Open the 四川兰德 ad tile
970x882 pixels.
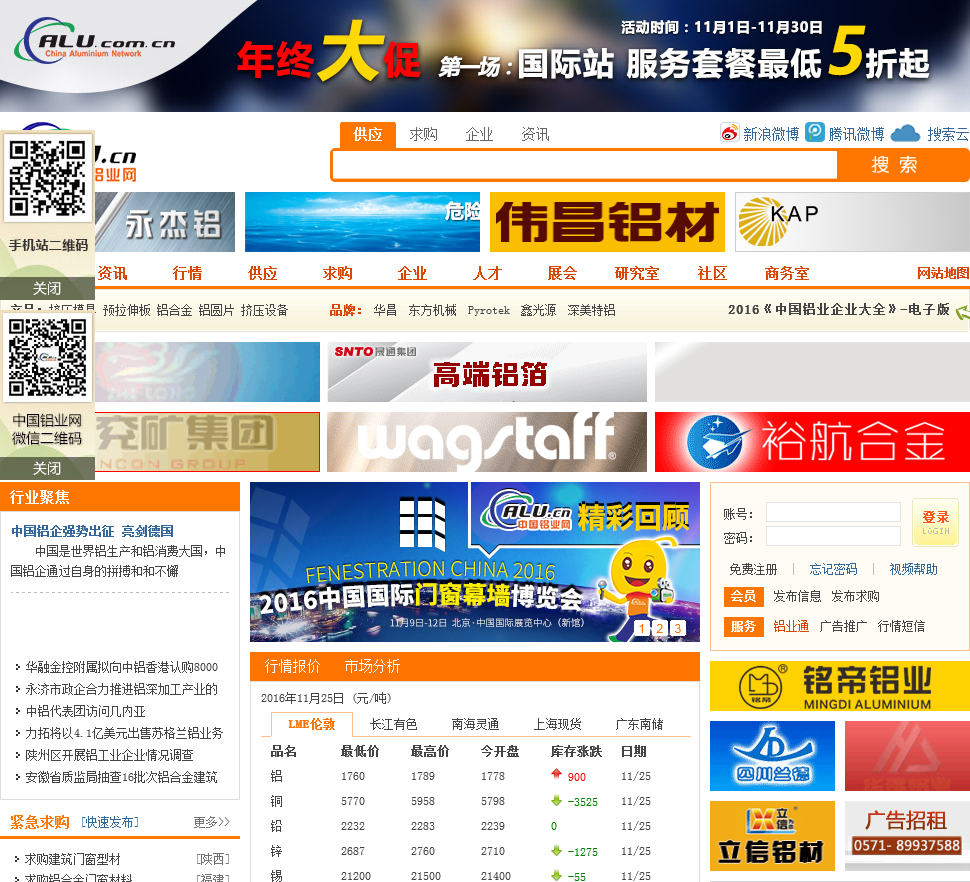click(x=772, y=756)
